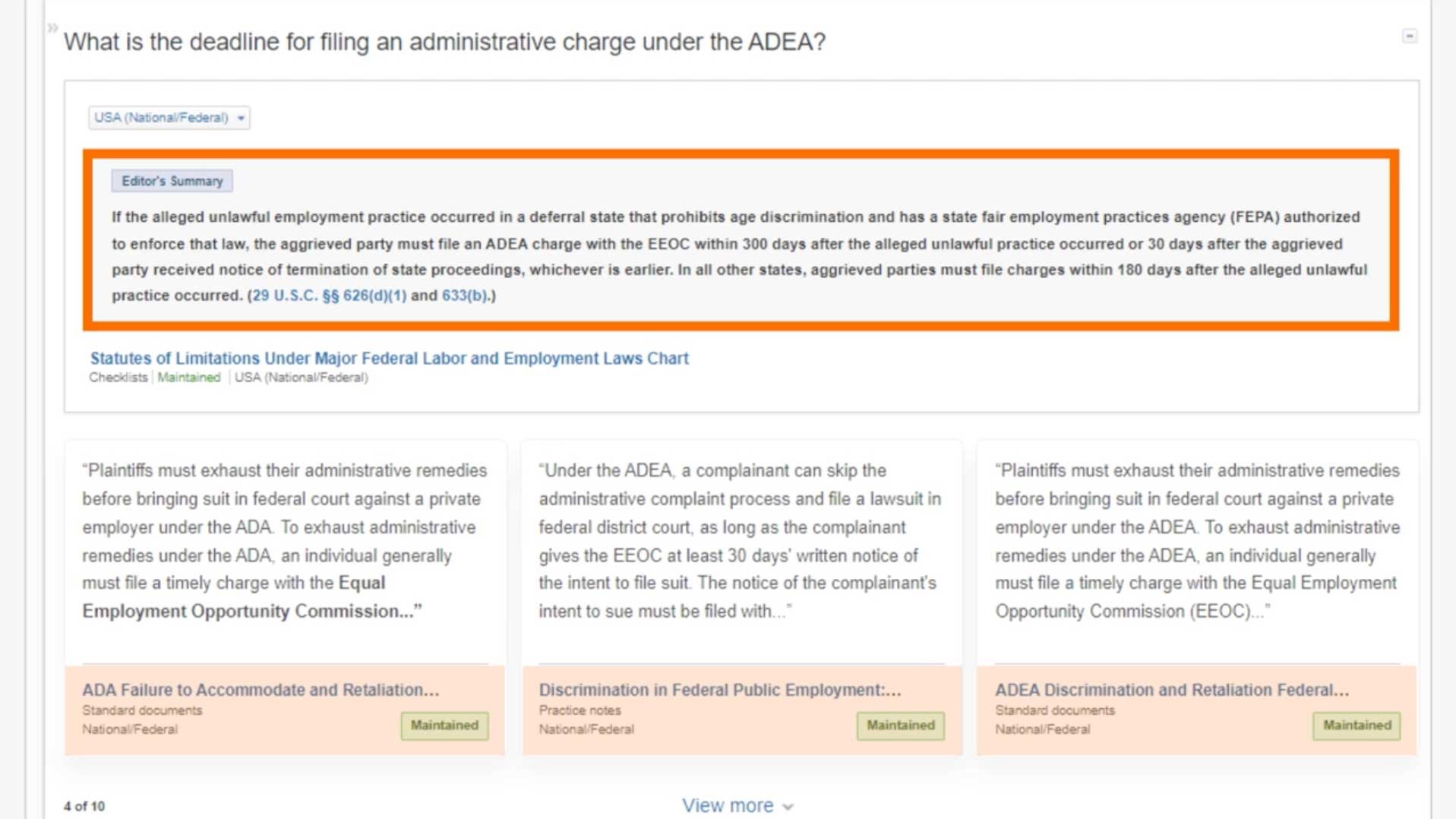The image size is (1456, 819).
Task: Open ADA Failure to Accommodate and Retaliation document
Action: pos(261,690)
